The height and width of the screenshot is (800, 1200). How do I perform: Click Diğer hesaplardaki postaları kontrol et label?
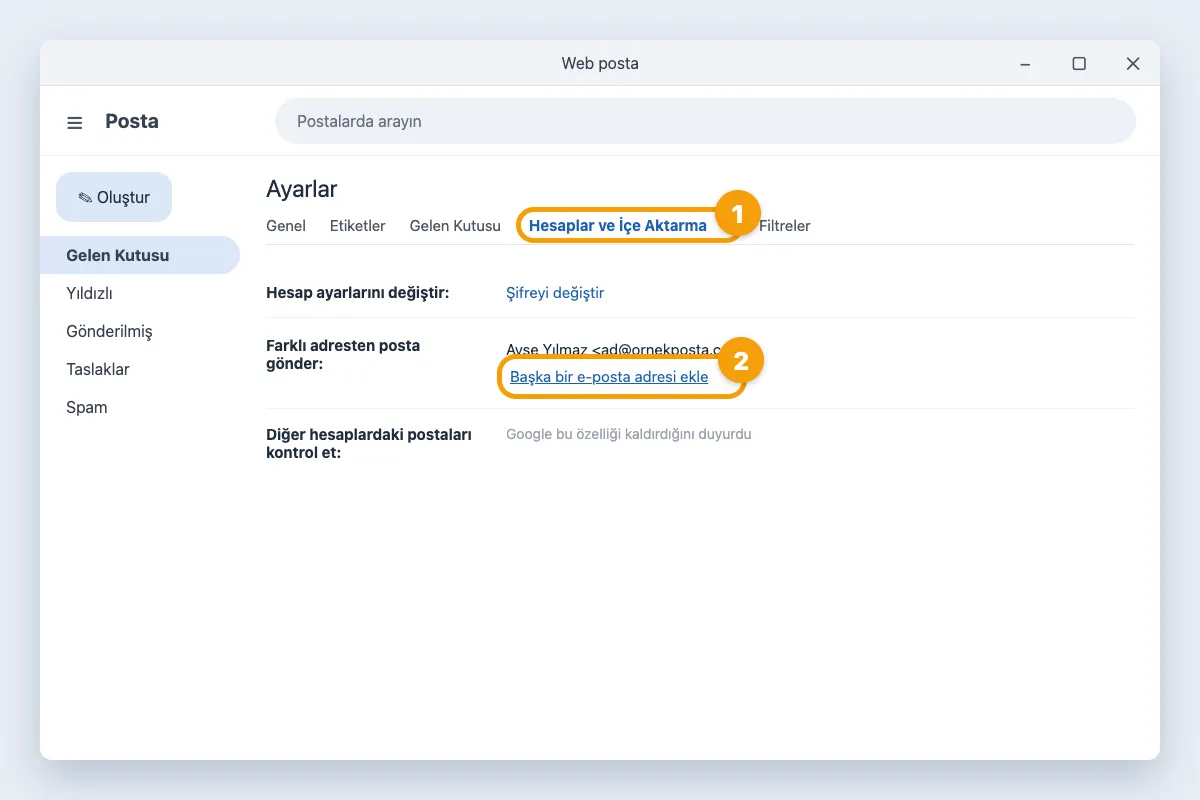(x=369, y=444)
